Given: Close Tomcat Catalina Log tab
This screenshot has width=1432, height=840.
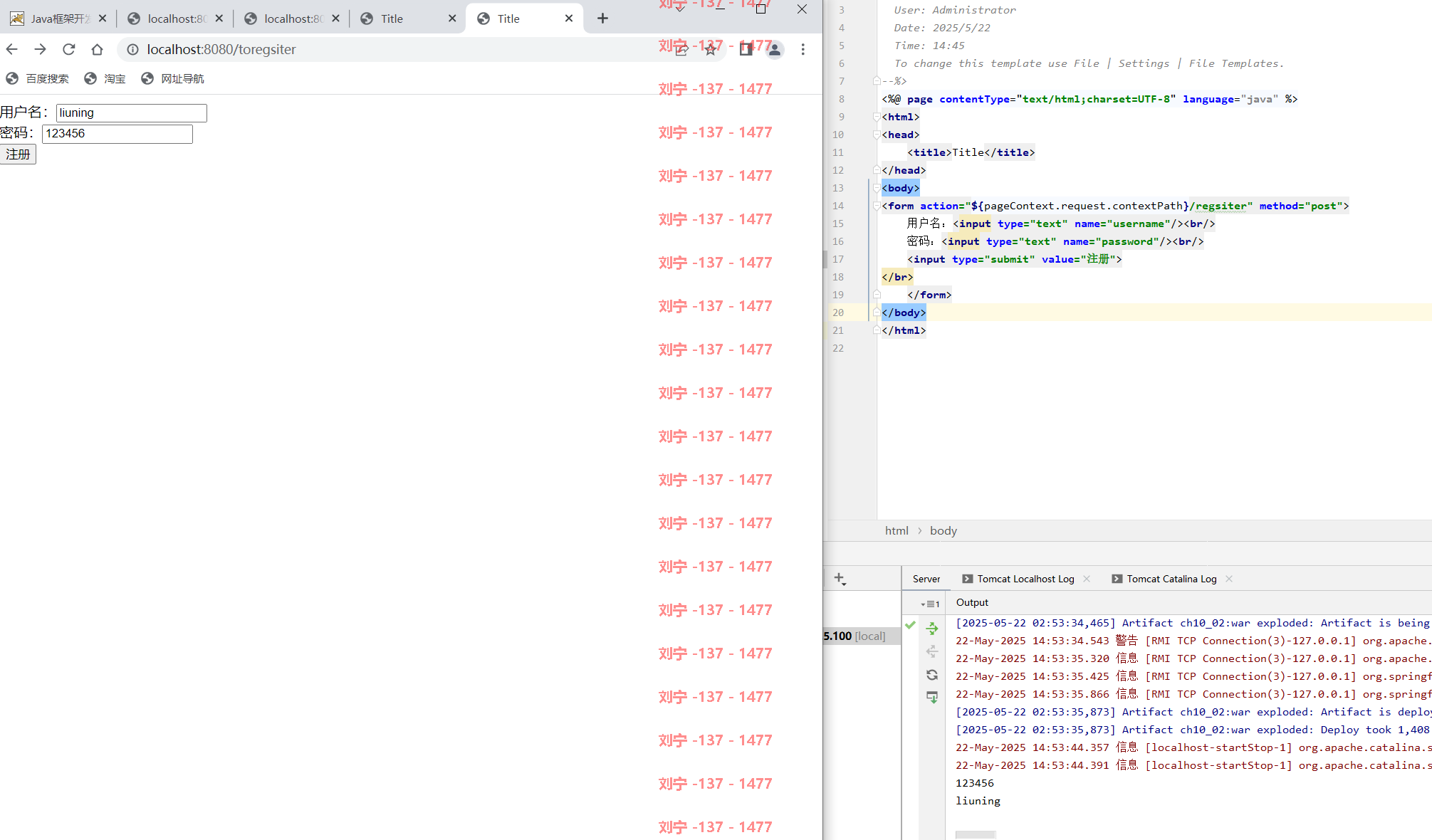Looking at the screenshot, I should tap(1229, 579).
